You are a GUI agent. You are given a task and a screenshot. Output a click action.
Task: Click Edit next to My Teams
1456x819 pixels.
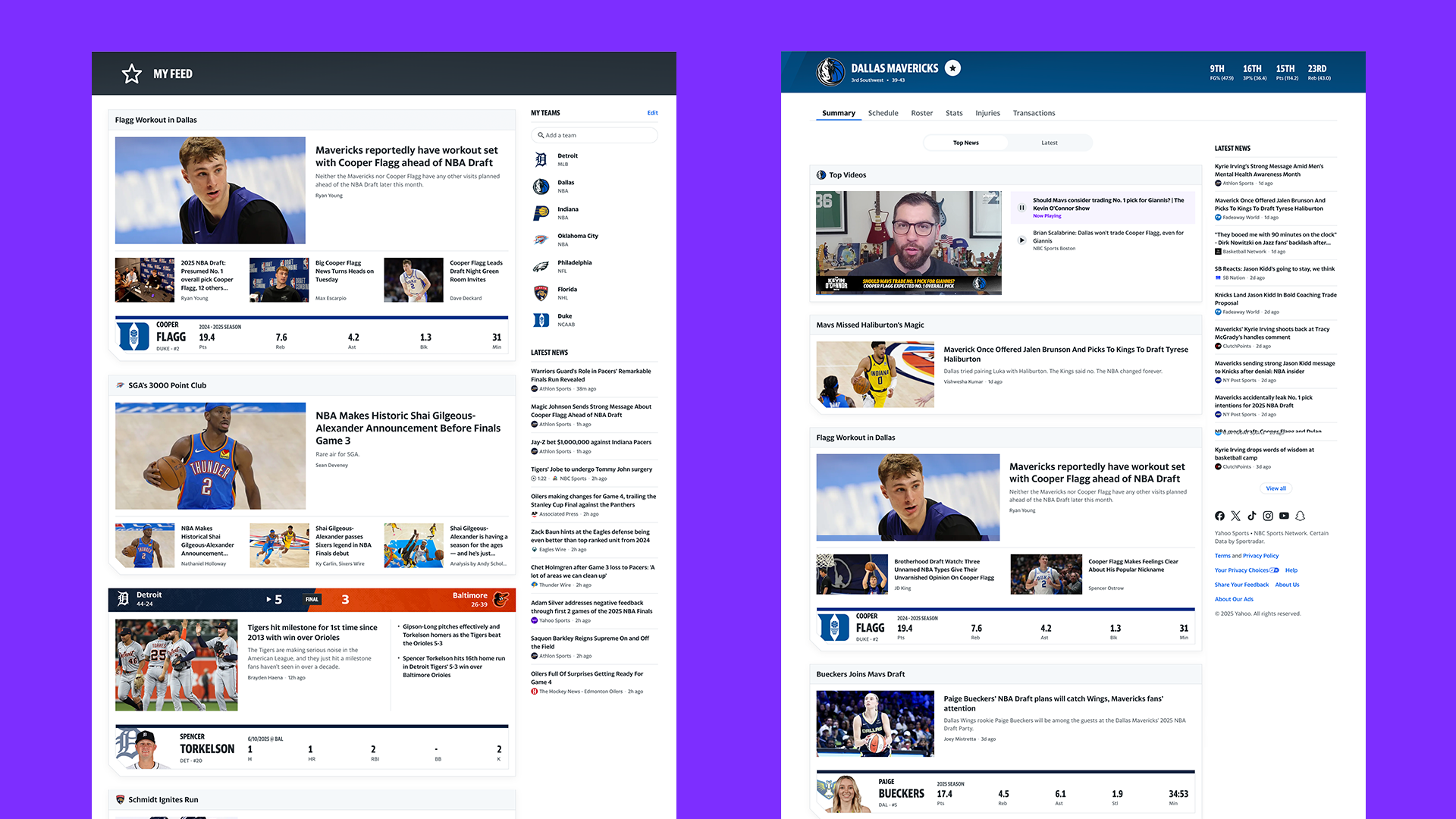click(x=652, y=113)
